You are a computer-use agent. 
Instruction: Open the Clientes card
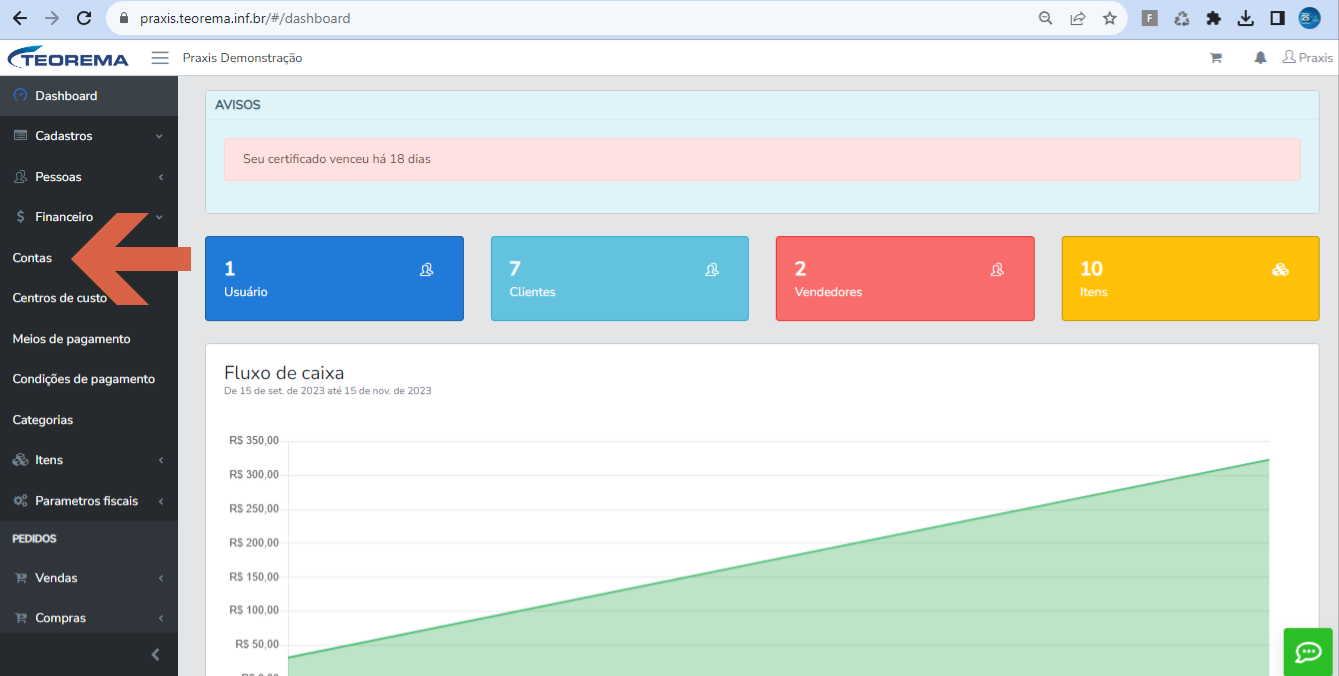pyautogui.click(x=620, y=278)
